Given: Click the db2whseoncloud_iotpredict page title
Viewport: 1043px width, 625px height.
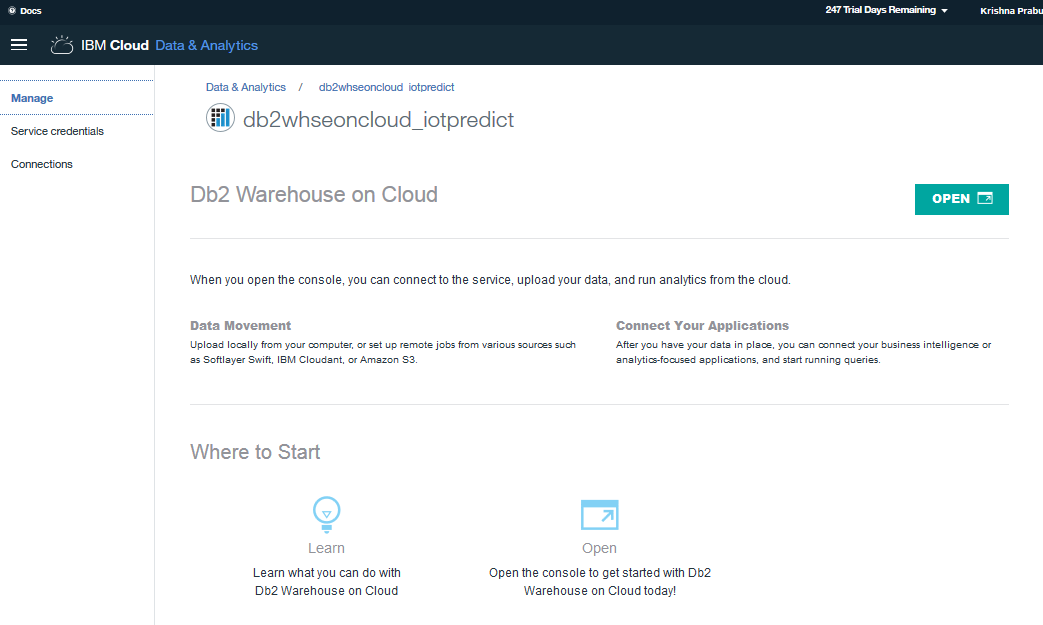Looking at the screenshot, I should [x=378, y=120].
